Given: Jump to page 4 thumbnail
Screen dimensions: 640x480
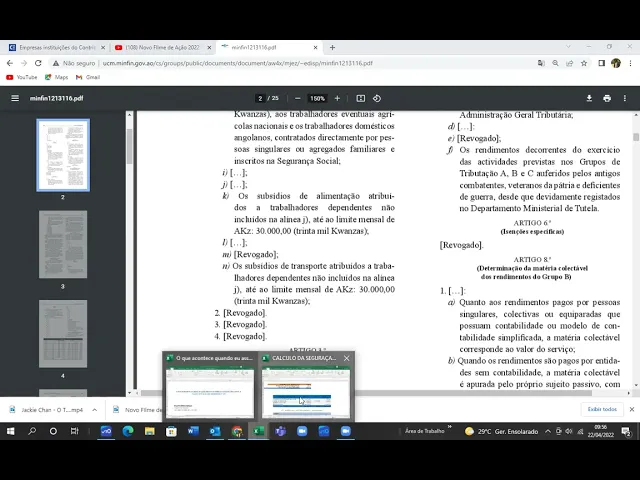Looking at the screenshot, I should click(63, 334).
